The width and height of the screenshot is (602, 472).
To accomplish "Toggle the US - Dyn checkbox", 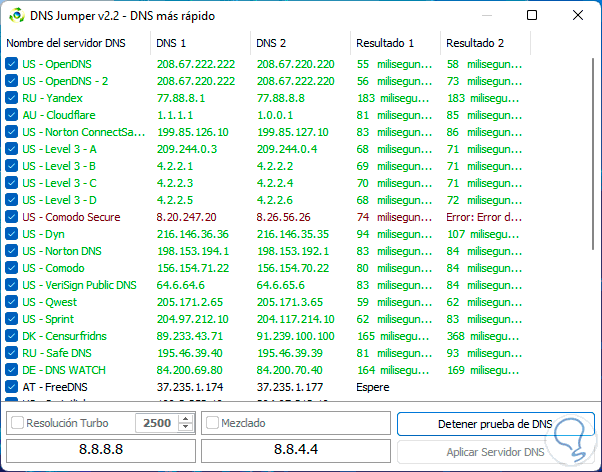I will [x=12, y=234].
